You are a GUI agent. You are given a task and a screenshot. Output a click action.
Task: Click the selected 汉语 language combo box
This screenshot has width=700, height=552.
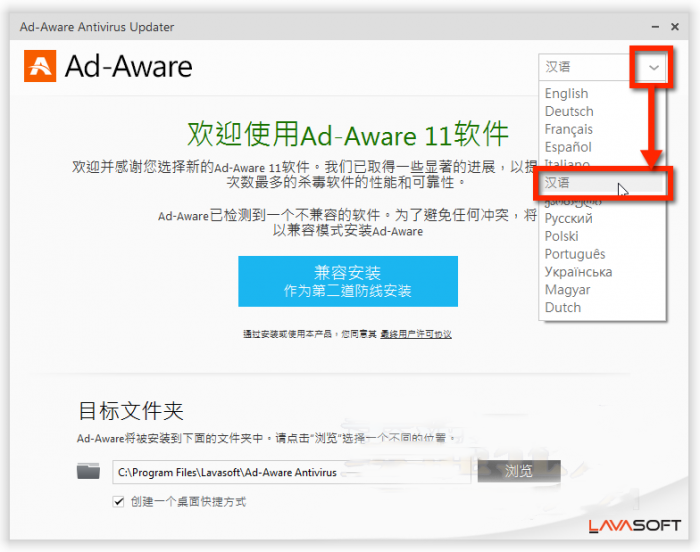click(x=602, y=67)
